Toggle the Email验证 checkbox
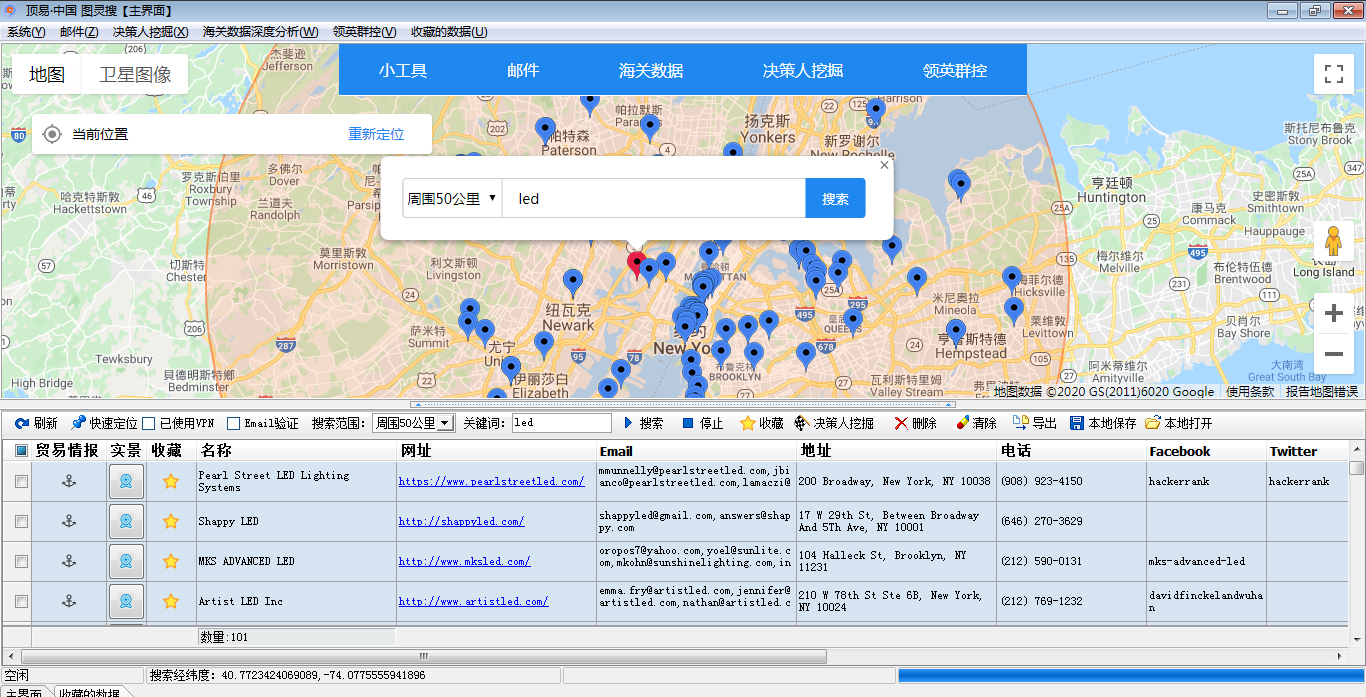 [x=233, y=424]
